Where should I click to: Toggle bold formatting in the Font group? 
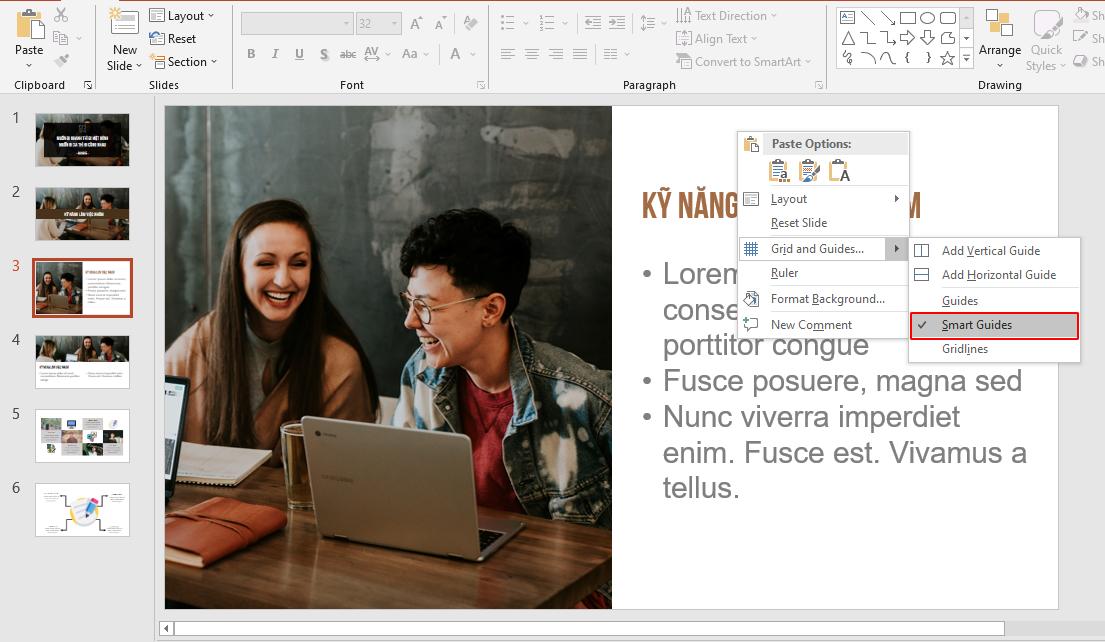(x=251, y=54)
